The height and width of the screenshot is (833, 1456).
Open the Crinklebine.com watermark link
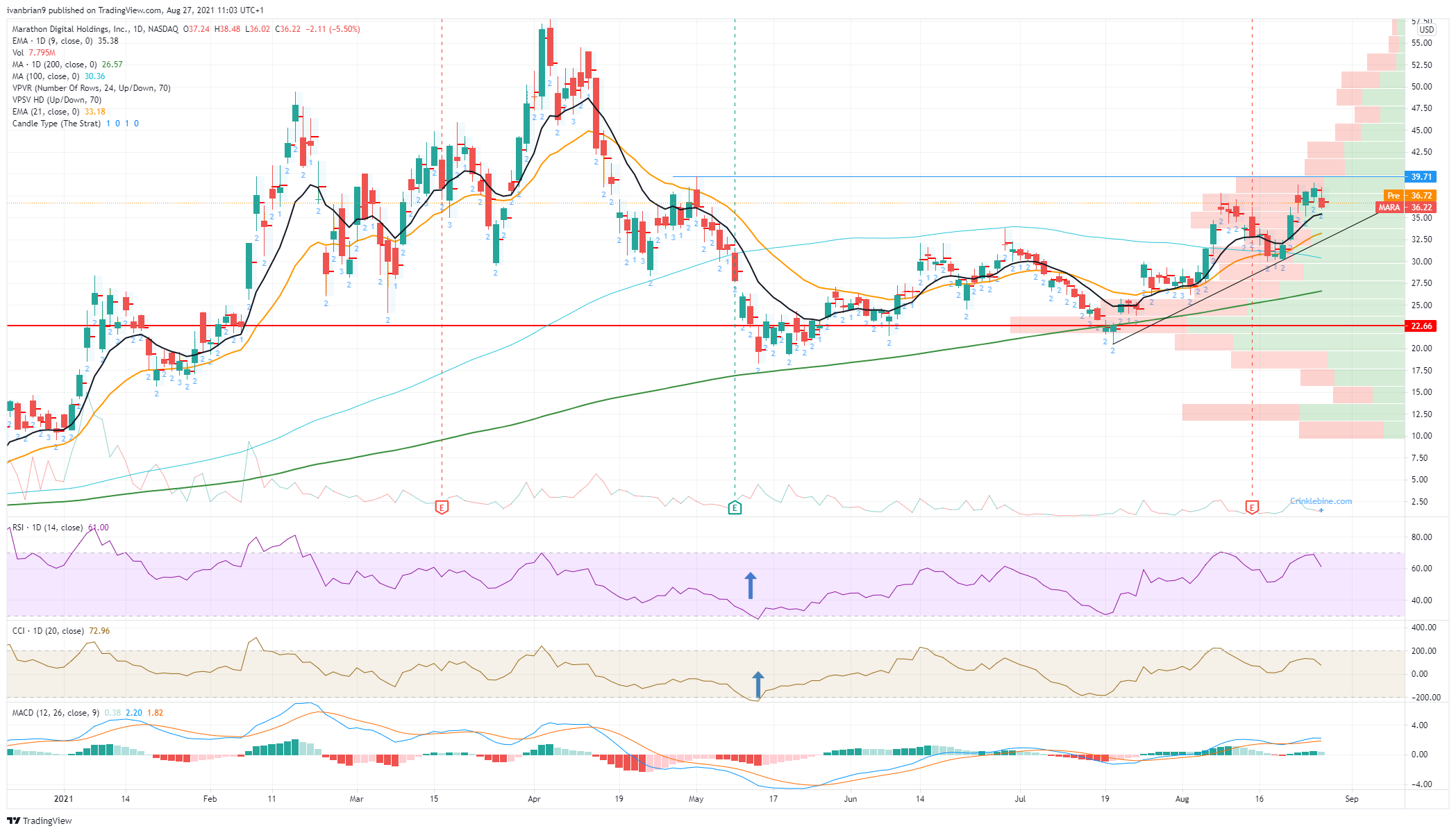[1321, 501]
